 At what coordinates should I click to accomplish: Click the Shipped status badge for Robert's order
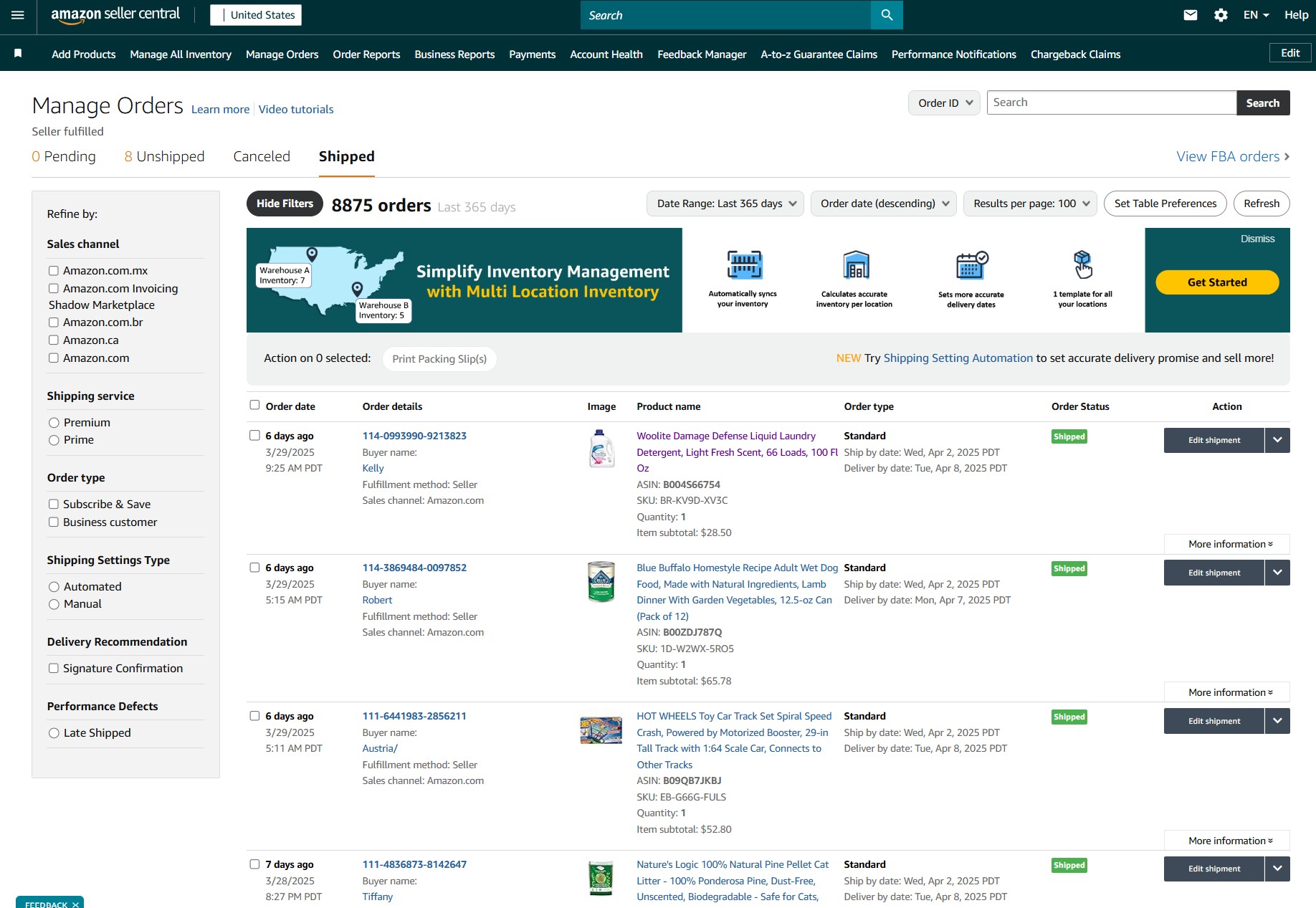click(x=1069, y=568)
